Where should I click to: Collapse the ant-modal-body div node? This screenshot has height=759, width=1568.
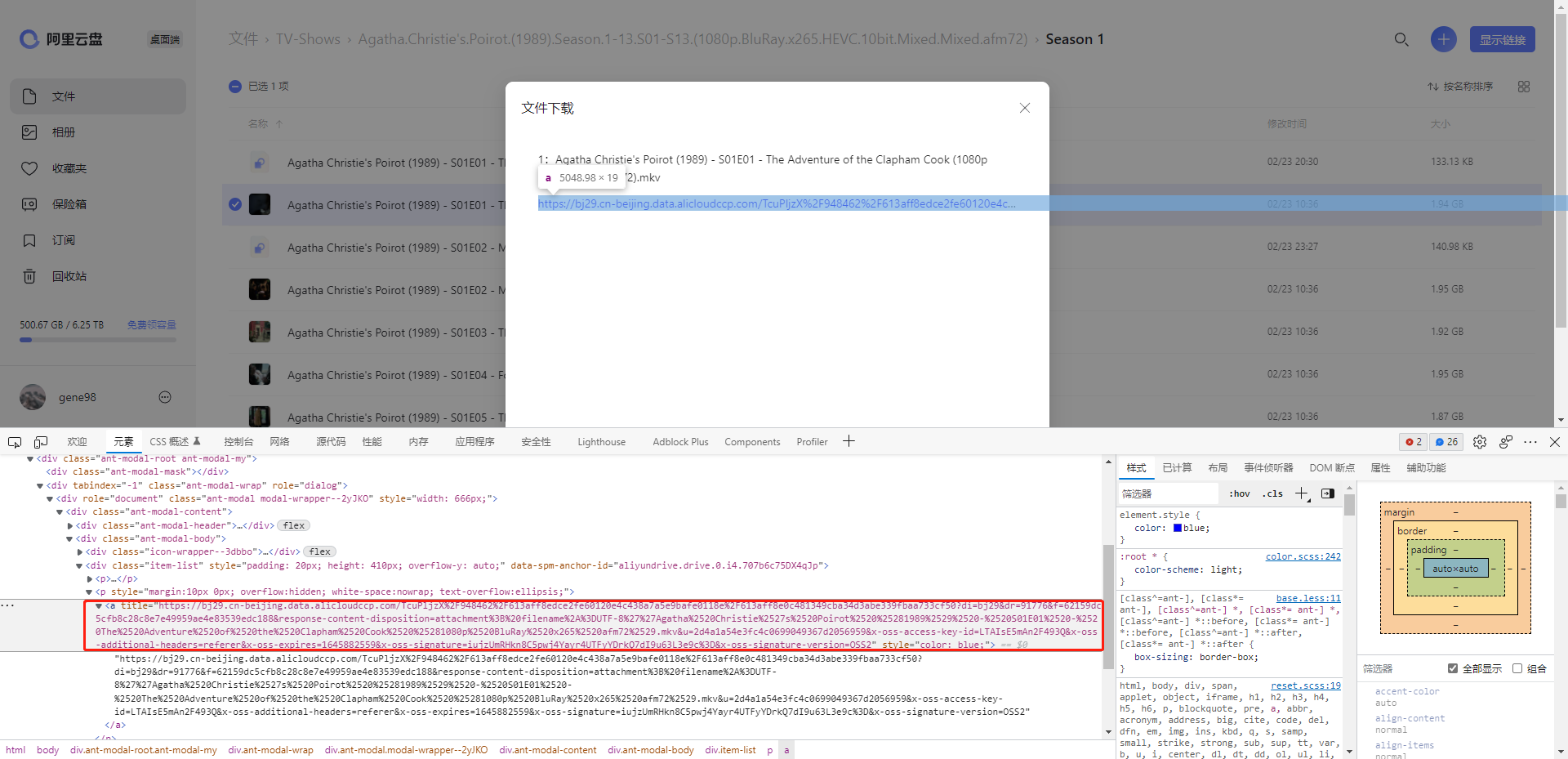(x=69, y=539)
